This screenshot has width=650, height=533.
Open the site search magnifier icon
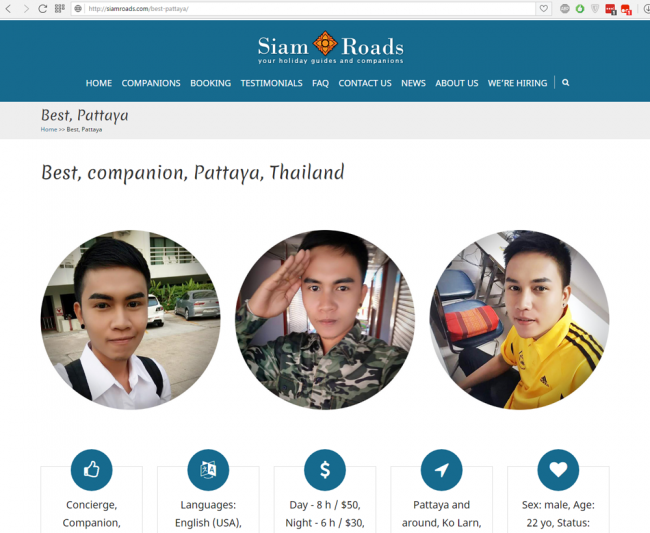click(x=565, y=83)
